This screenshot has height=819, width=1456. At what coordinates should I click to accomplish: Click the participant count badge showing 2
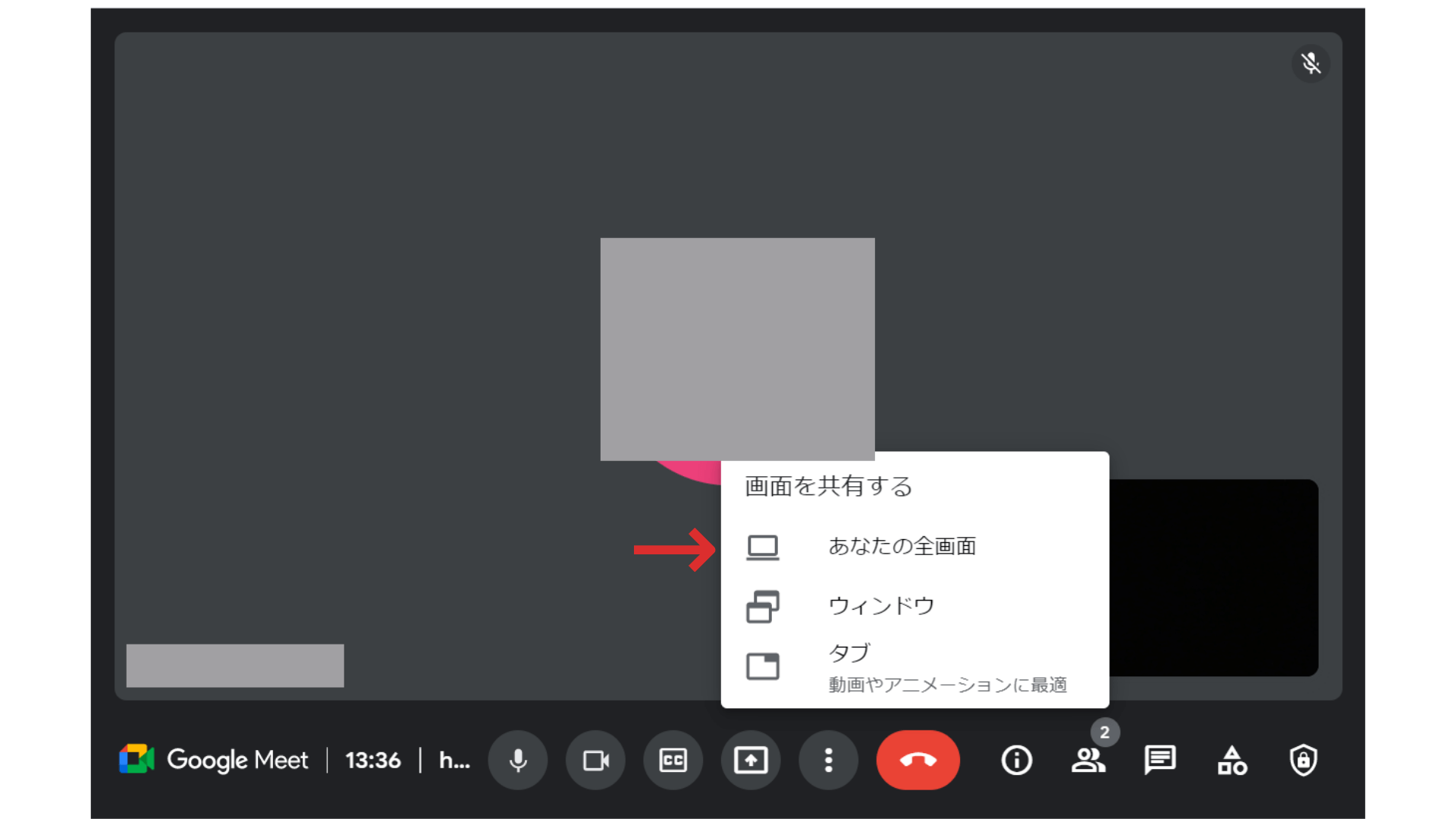[1106, 733]
